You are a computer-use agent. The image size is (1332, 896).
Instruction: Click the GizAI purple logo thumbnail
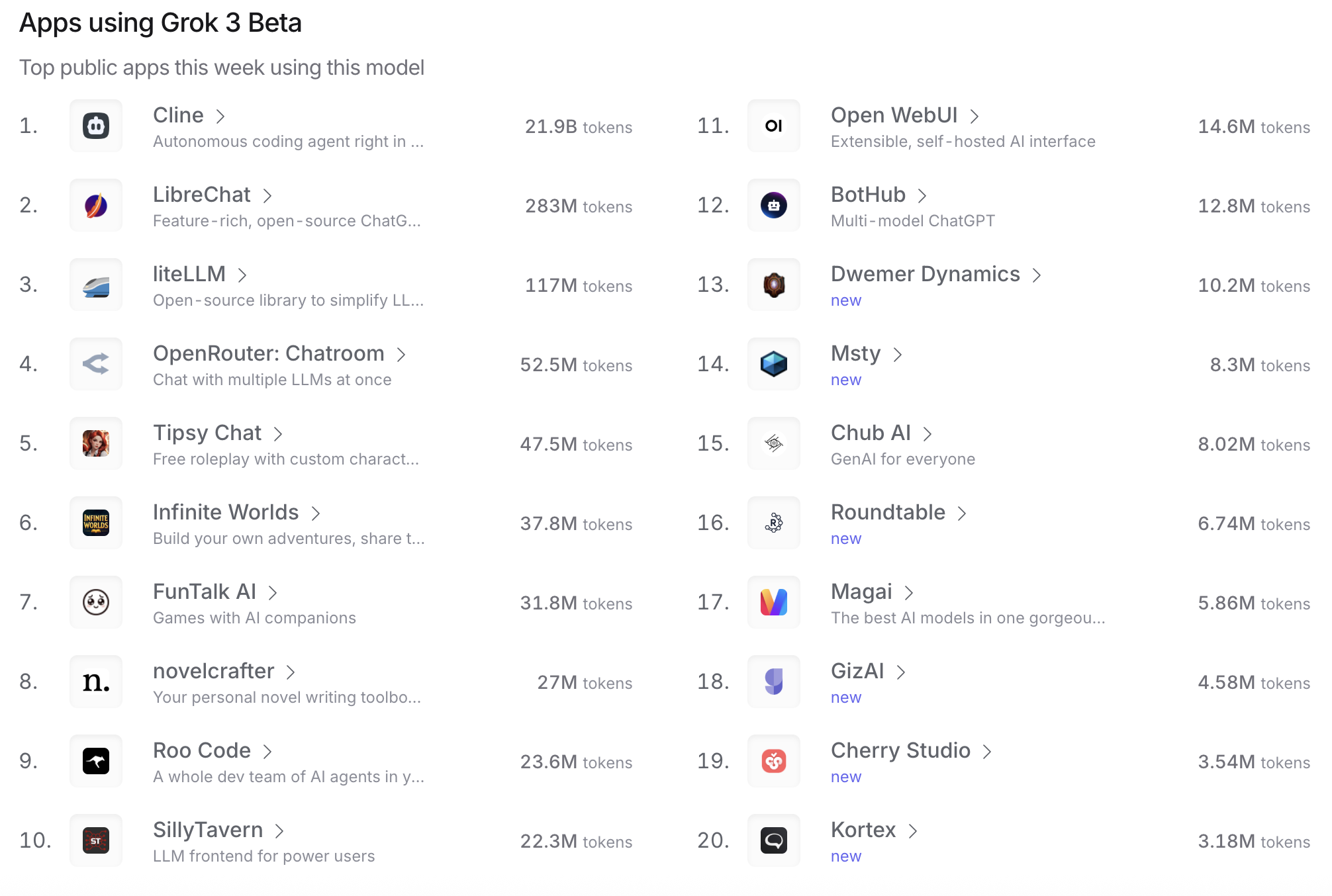[773, 682]
